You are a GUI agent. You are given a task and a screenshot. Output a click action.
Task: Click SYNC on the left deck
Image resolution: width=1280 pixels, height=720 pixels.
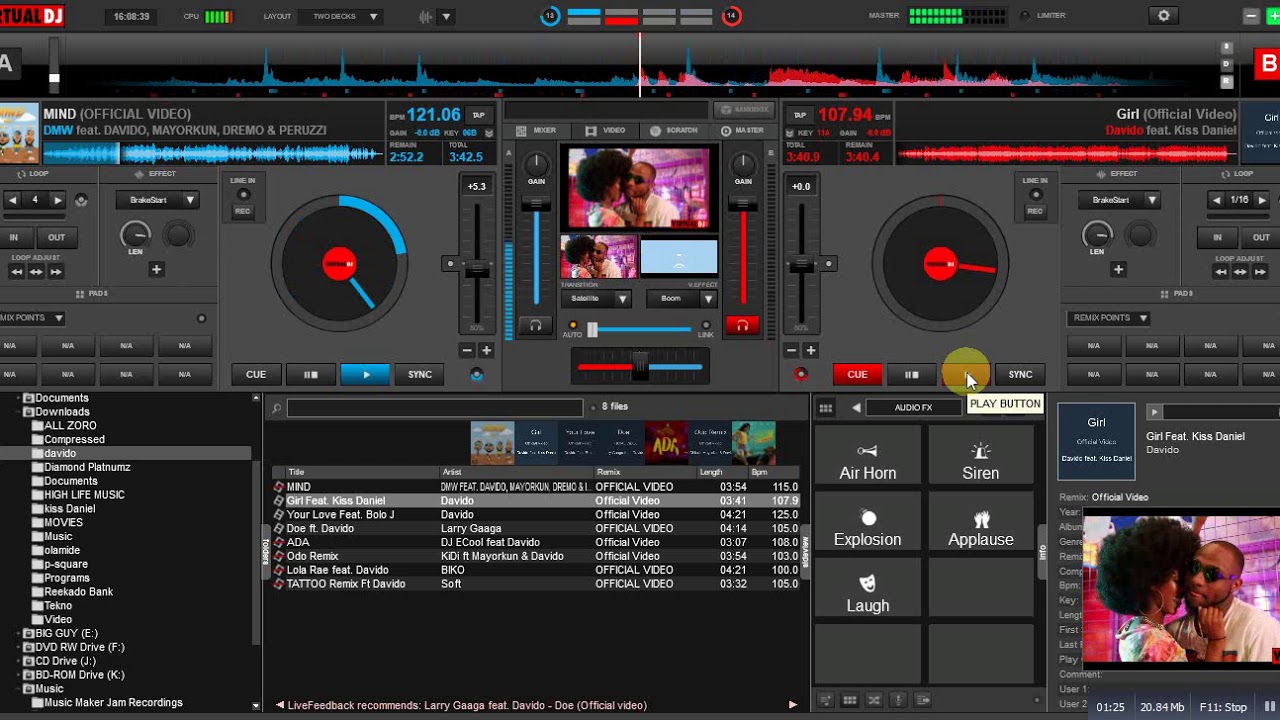pos(420,375)
